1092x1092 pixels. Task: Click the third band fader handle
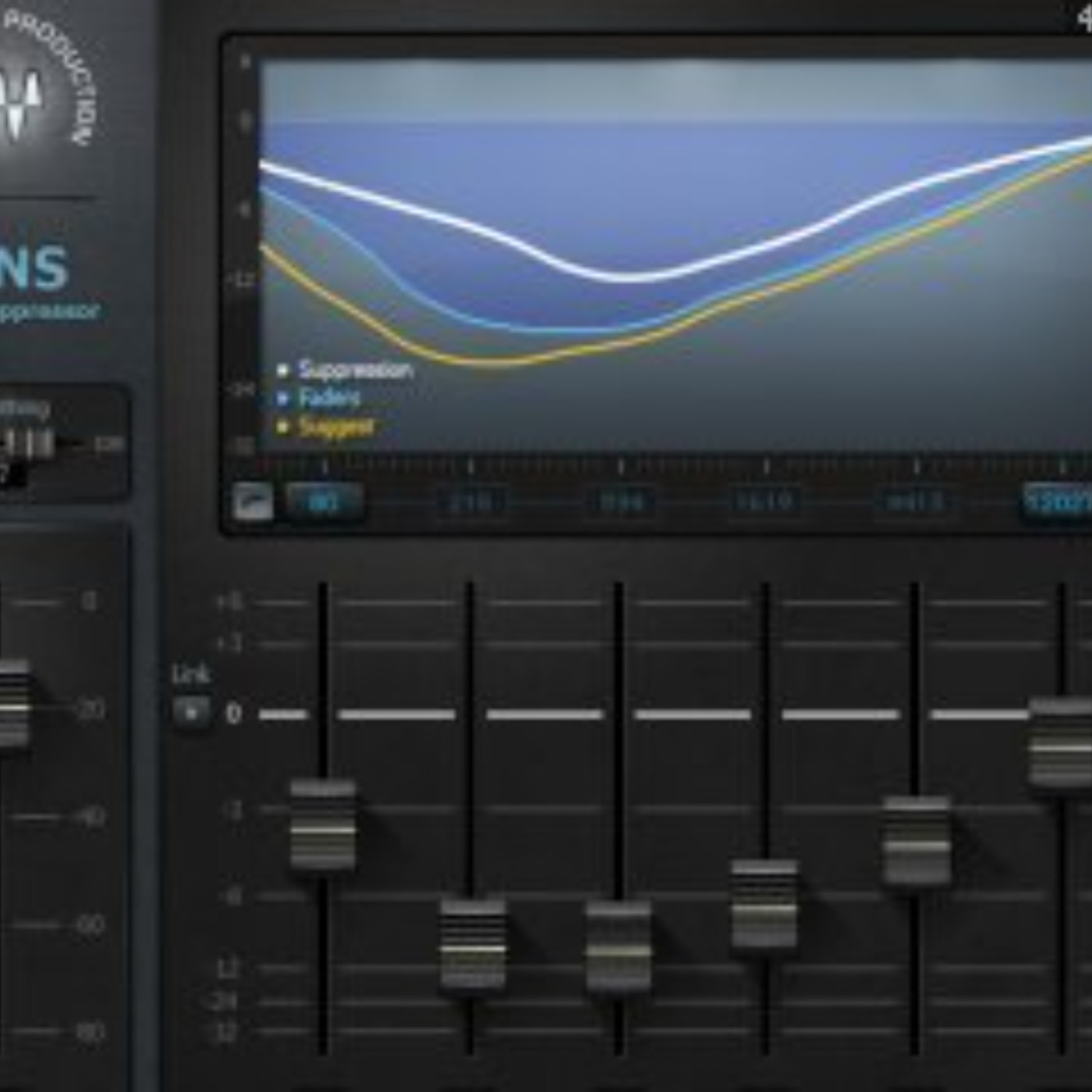(619, 945)
